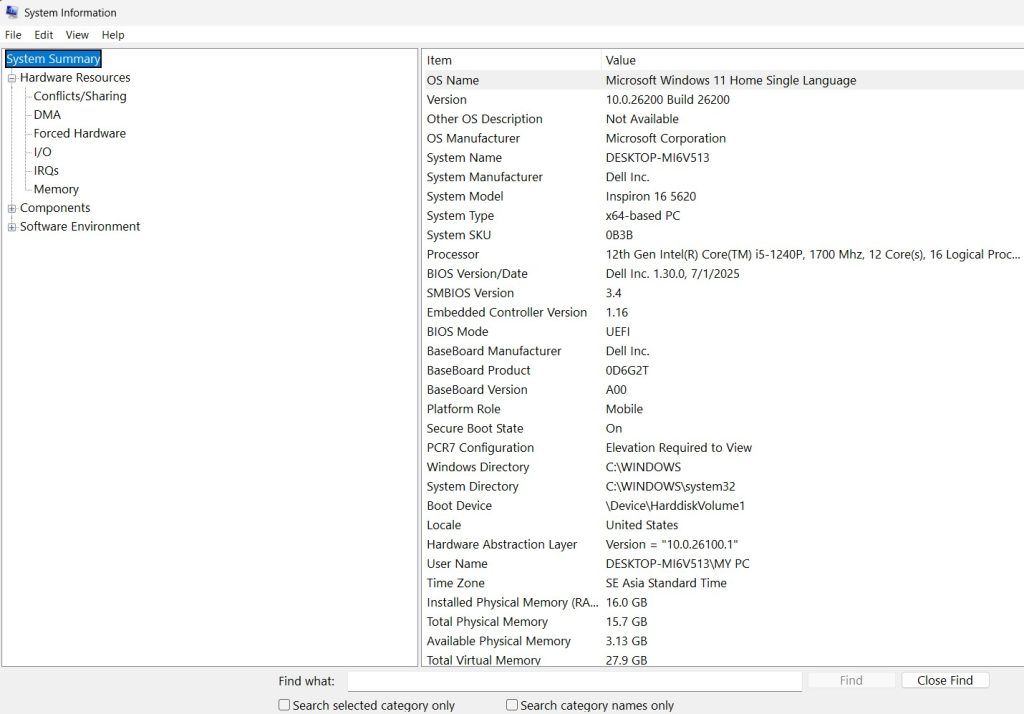Open the View menu

77,35
